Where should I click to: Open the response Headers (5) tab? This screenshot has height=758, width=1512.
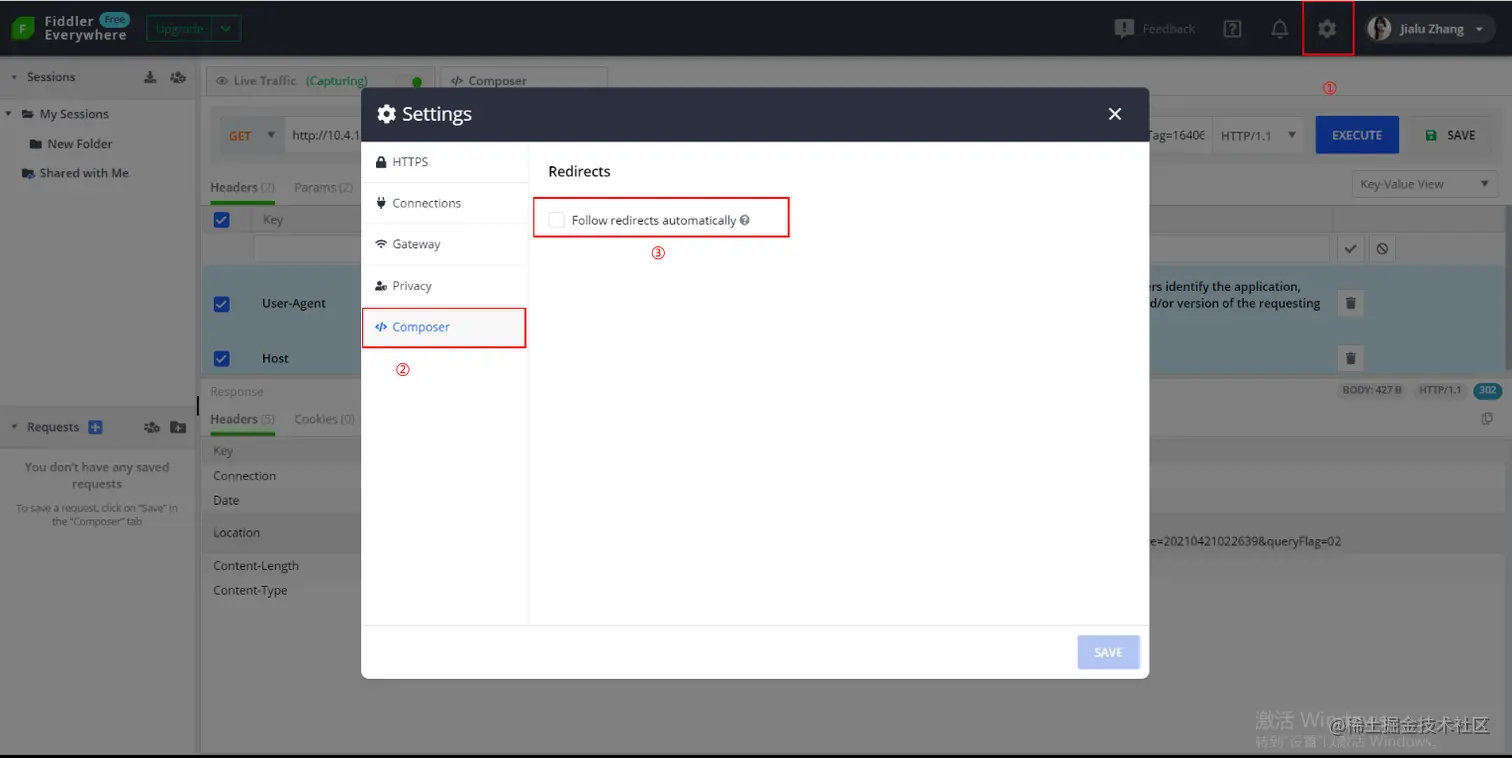click(242, 419)
